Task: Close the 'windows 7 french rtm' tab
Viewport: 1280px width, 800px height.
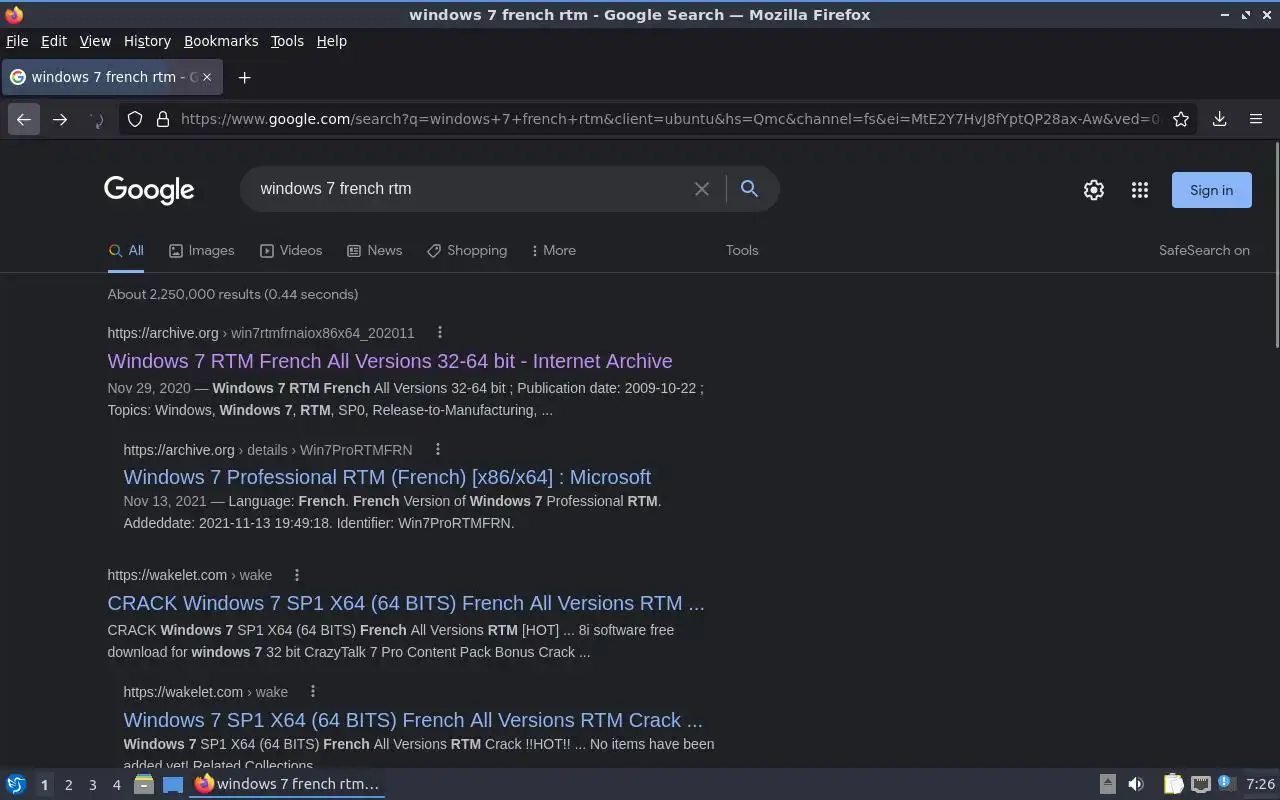Action: (x=207, y=77)
